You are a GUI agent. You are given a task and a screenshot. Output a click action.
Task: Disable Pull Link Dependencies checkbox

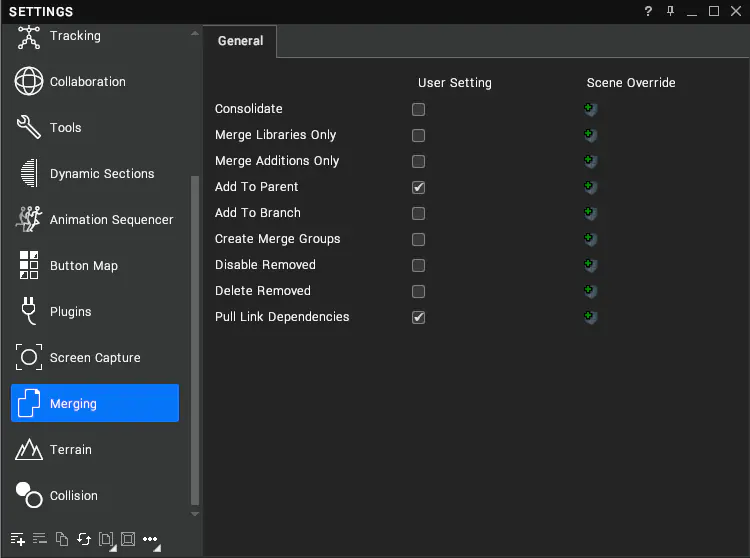(419, 317)
